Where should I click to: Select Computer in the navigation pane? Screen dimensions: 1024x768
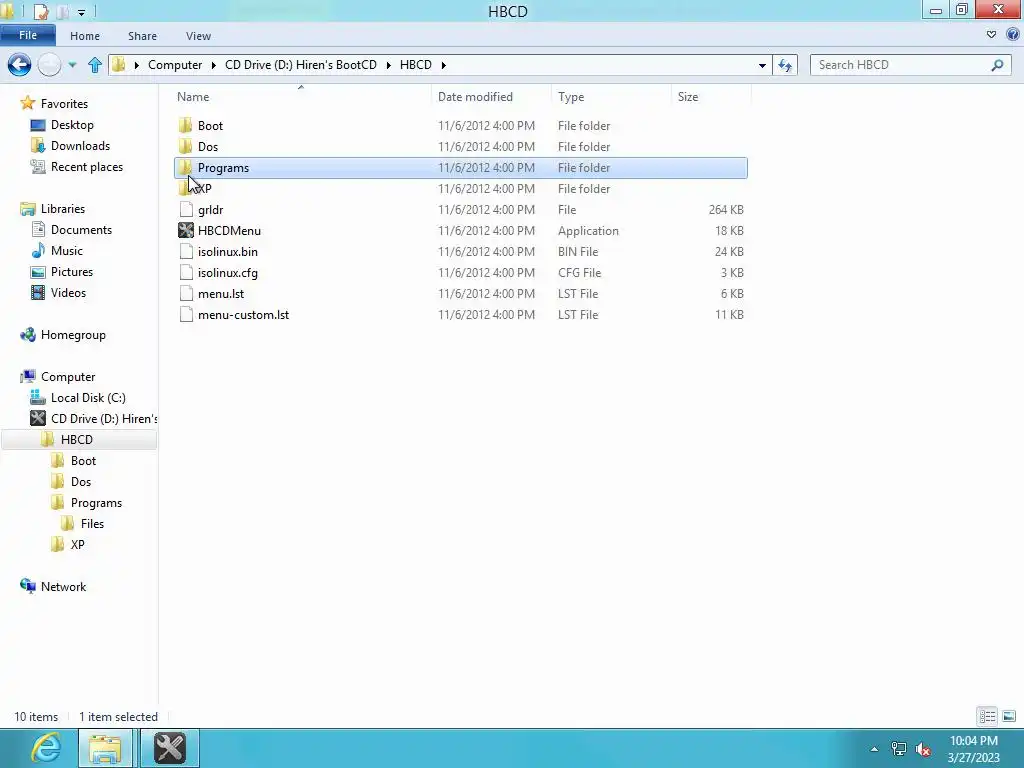[x=68, y=377]
